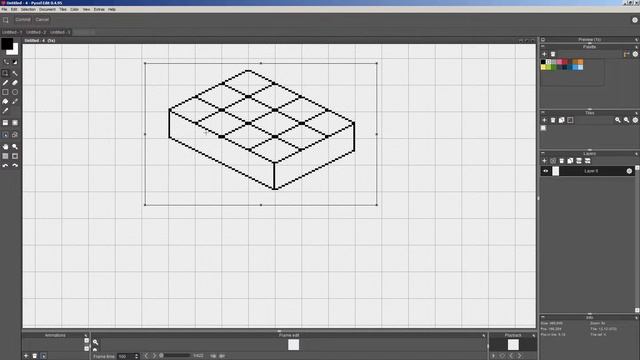Open the Tiles panel settings gear
This screenshot has width=640, height=360.
tap(635, 120)
